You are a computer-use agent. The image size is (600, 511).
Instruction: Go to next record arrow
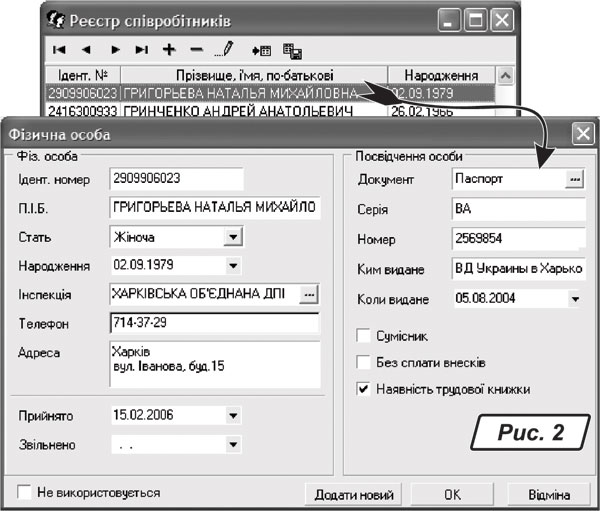click(x=115, y=49)
